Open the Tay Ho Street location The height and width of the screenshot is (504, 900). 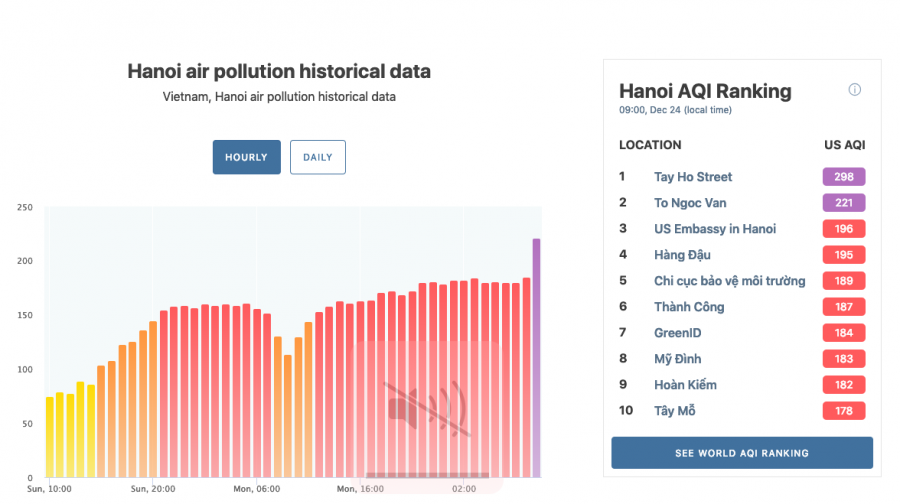click(693, 177)
